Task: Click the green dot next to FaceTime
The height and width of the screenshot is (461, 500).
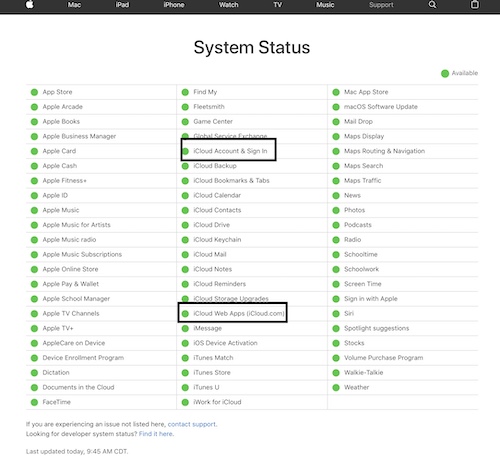Action: pos(34,402)
